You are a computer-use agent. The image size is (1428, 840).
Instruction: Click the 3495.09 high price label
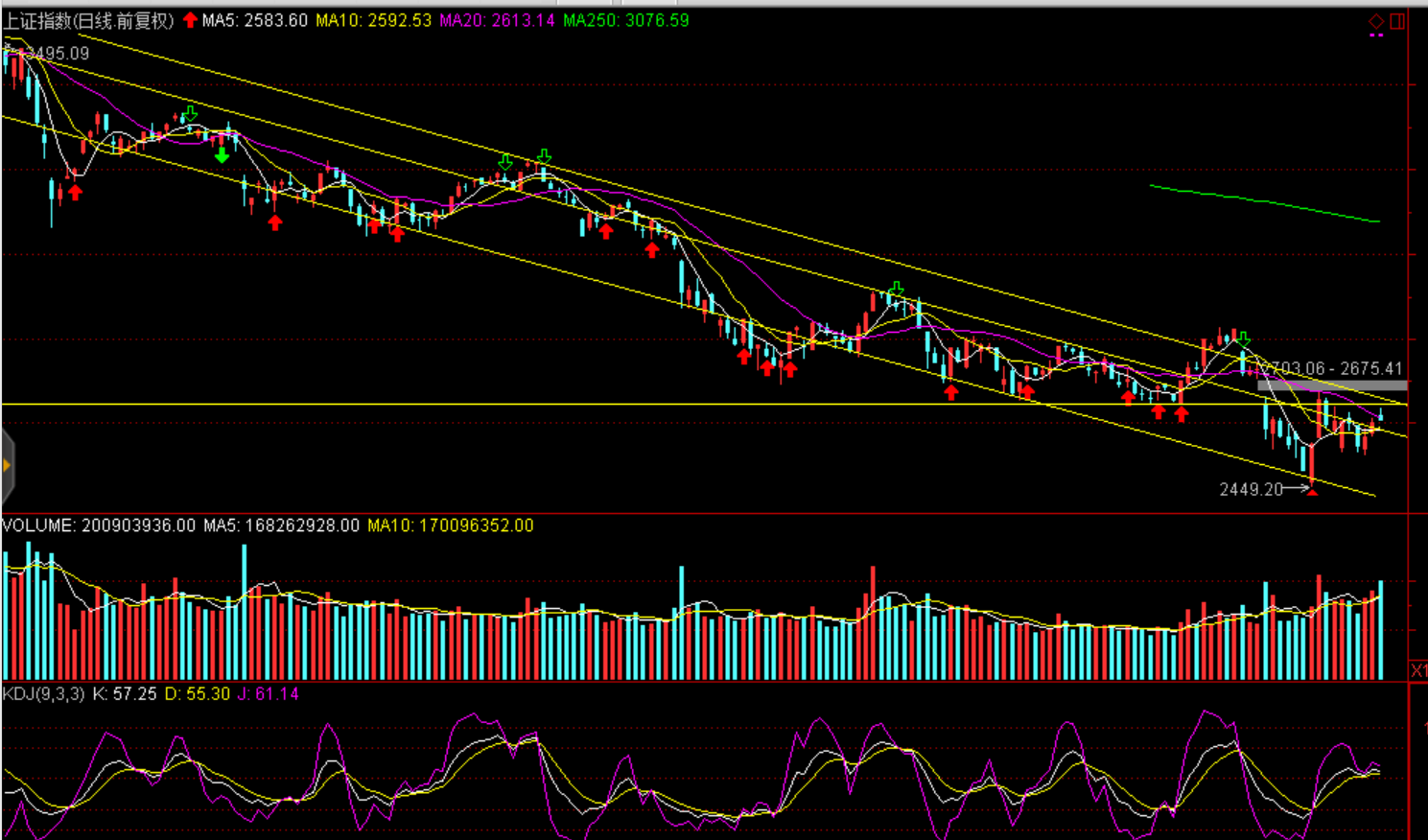56,54
